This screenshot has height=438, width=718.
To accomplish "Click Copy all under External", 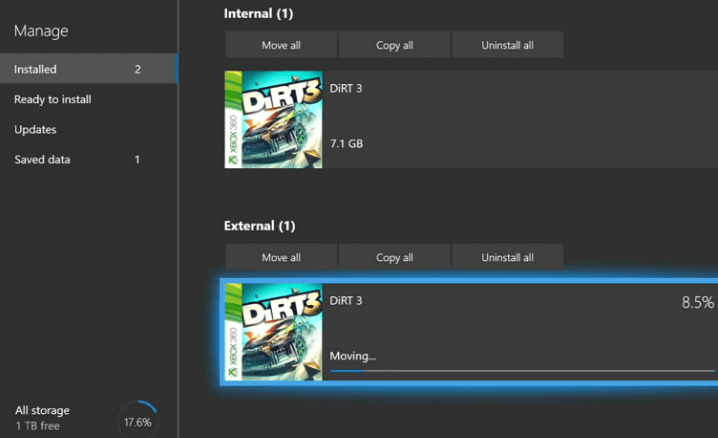I will [x=394, y=257].
